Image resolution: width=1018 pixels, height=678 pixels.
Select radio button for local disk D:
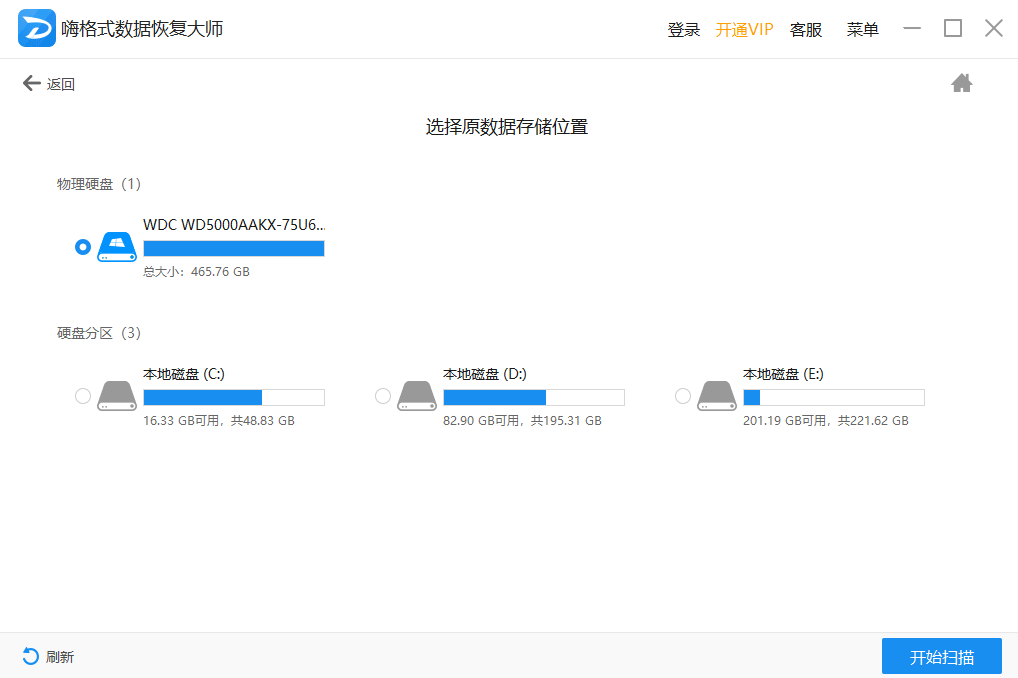pos(383,396)
